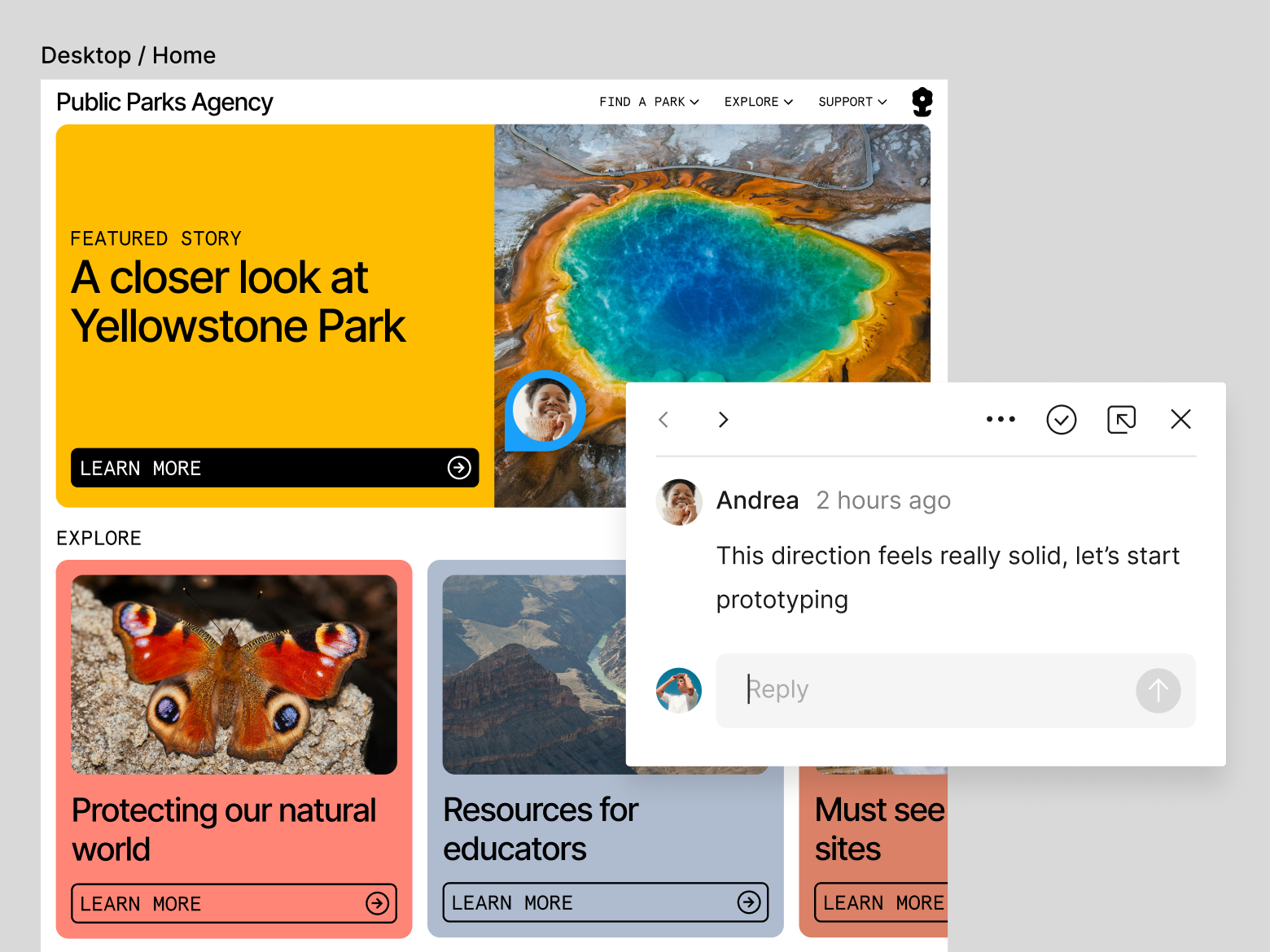
Task: Open the comment options menu
Action: coord(1000,419)
